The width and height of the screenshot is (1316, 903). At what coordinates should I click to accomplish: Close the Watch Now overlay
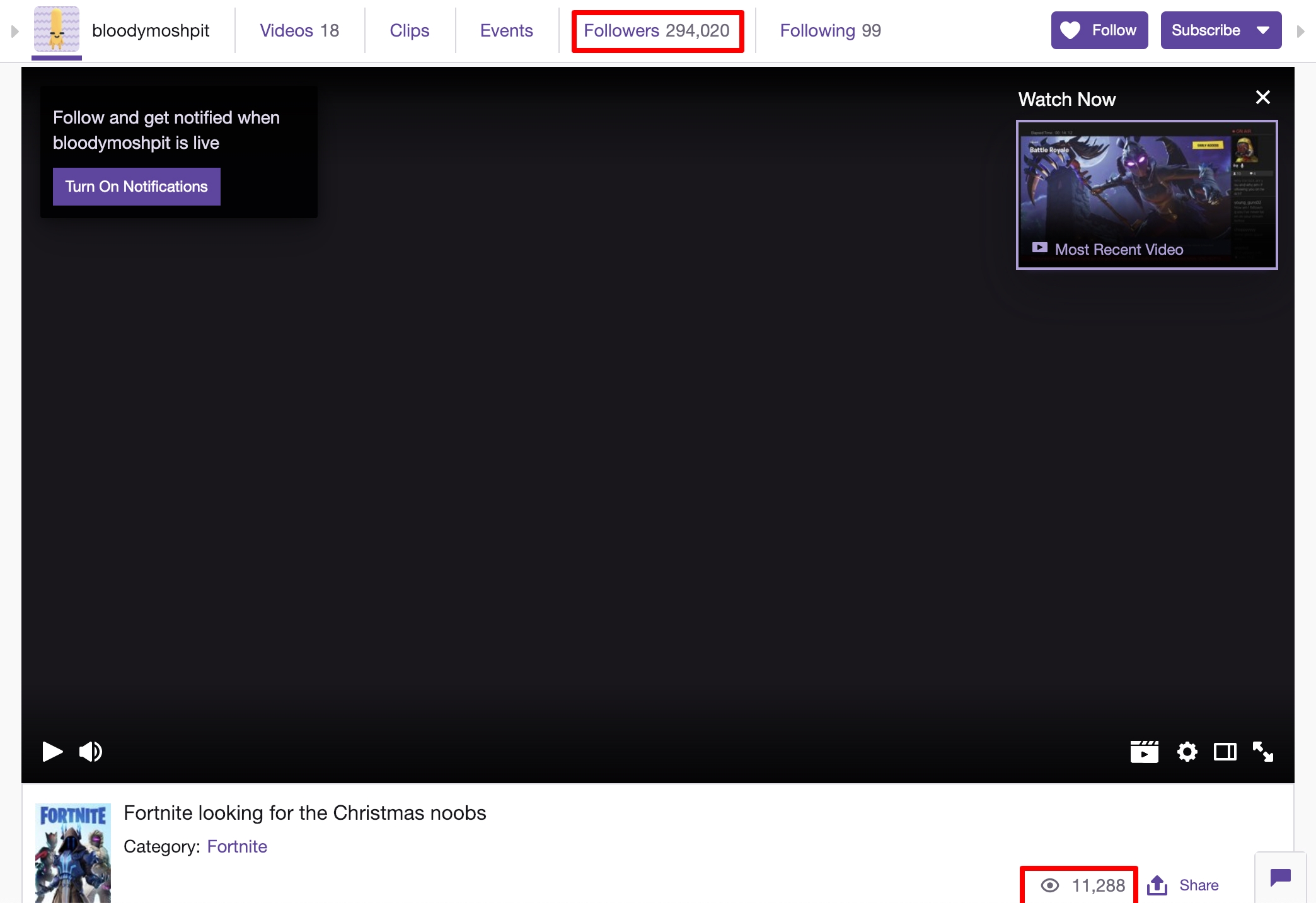pos(1262,97)
